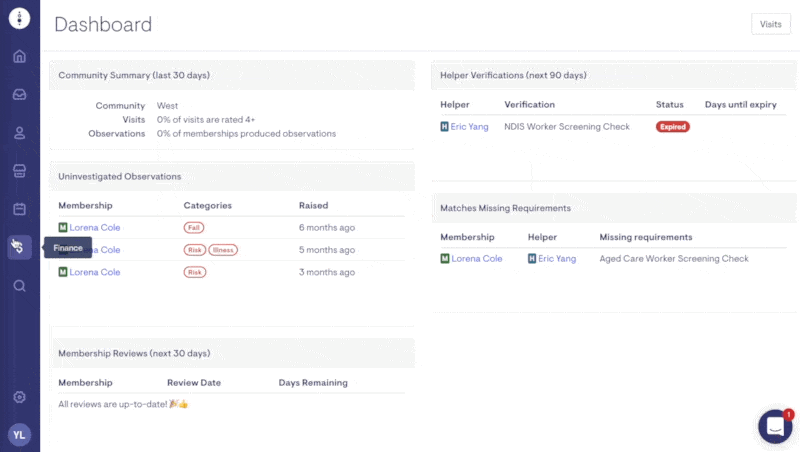Click the YL user avatar
This screenshot has height=452, width=800.
(x=19, y=434)
